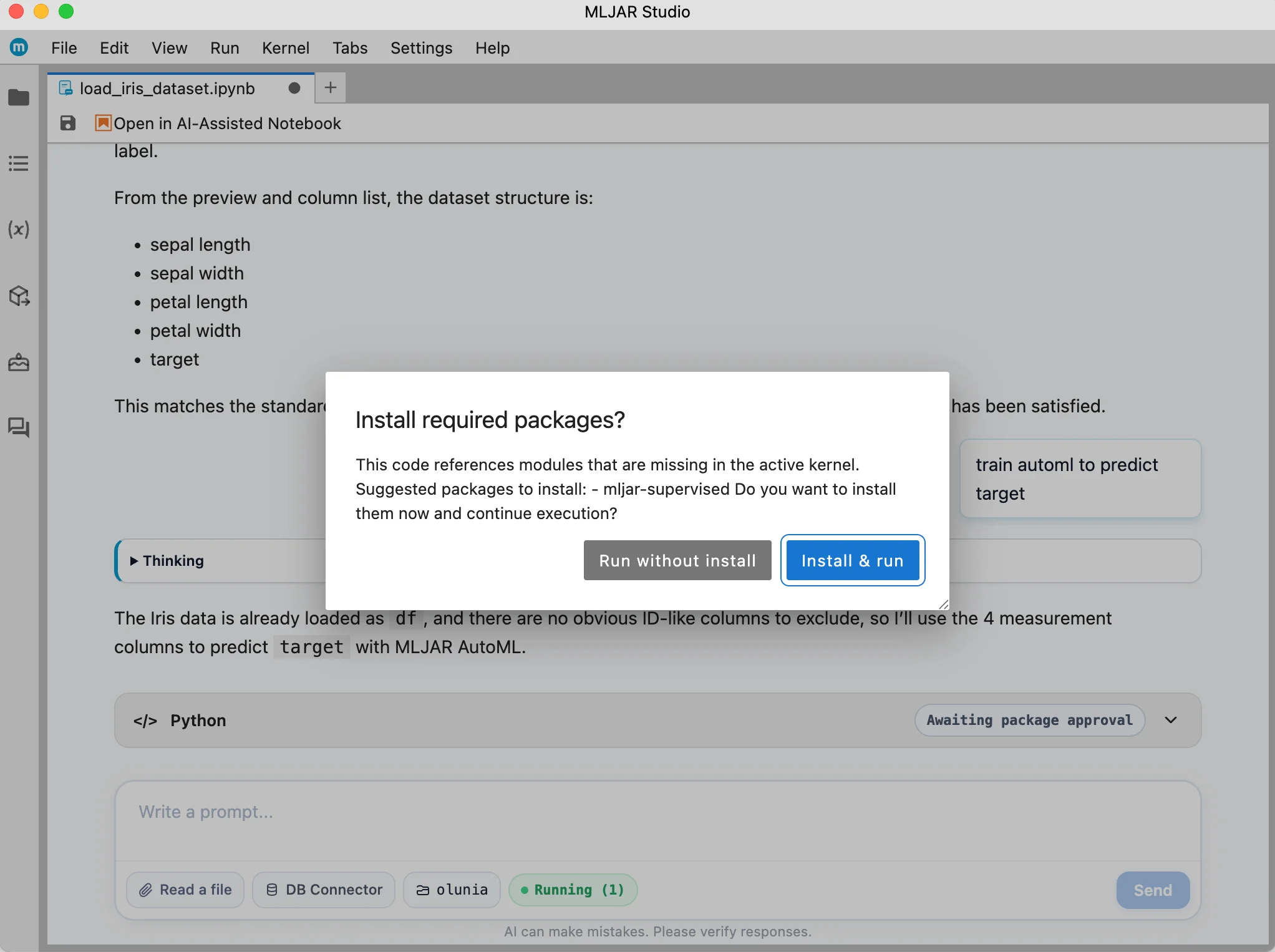Click the 'sepal length' bullet text
The width and height of the screenshot is (1275, 952).
(200, 245)
